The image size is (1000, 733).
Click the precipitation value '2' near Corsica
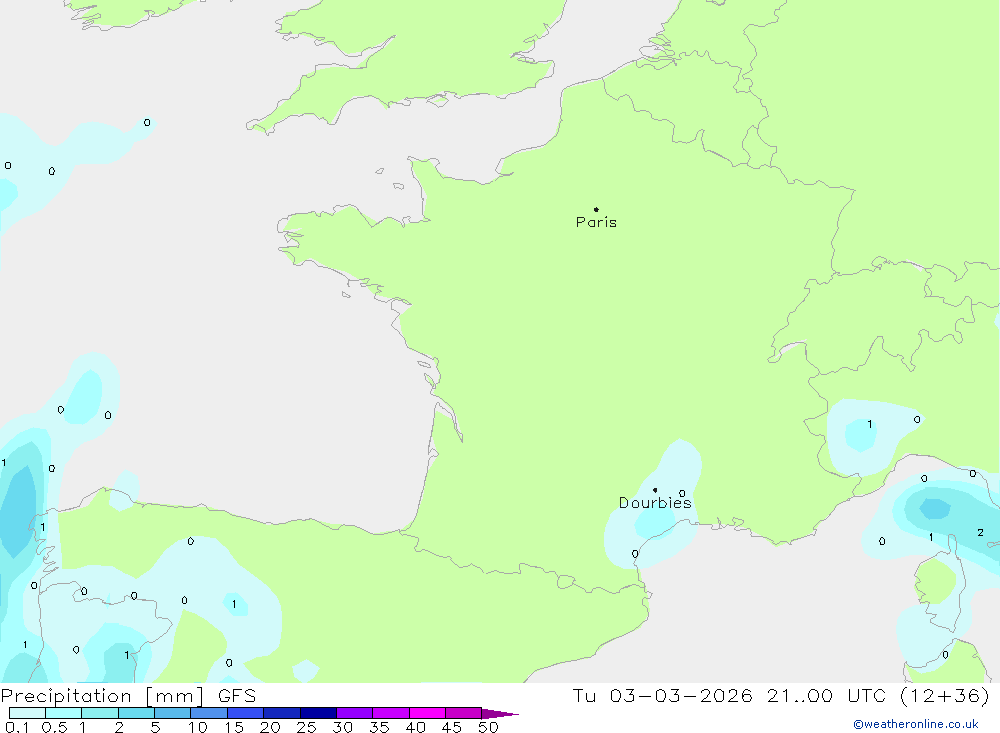(x=980, y=533)
